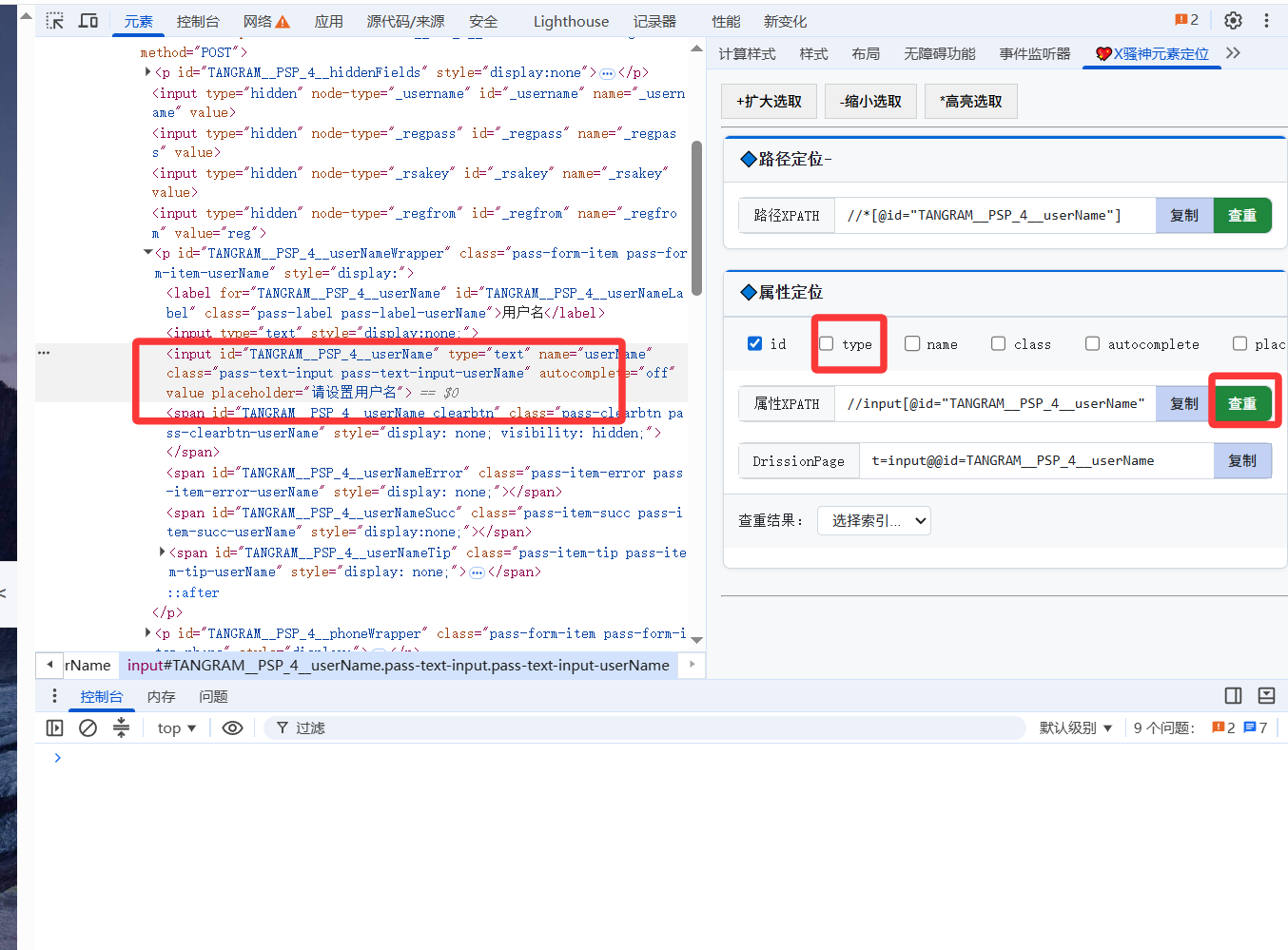Click the console 过滤 filter field
Image resolution: width=1288 pixels, height=950 pixels.
(x=647, y=727)
